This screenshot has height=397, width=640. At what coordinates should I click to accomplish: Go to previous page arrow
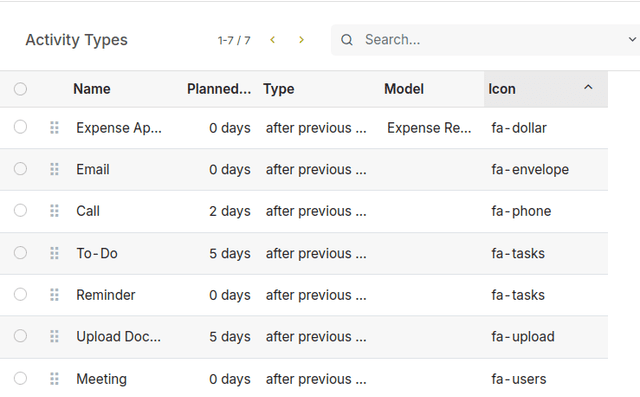pyautogui.click(x=273, y=40)
